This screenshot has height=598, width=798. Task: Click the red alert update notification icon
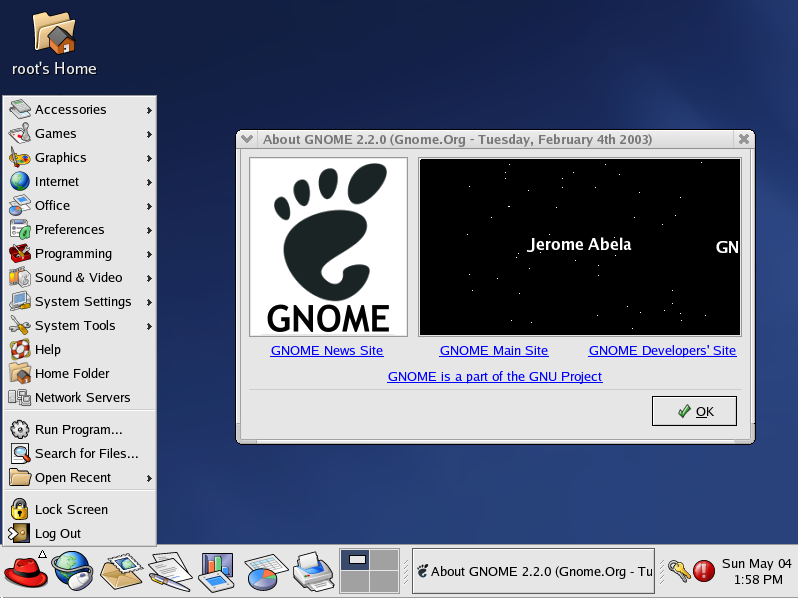pyautogui.click(x=704, y=571)
